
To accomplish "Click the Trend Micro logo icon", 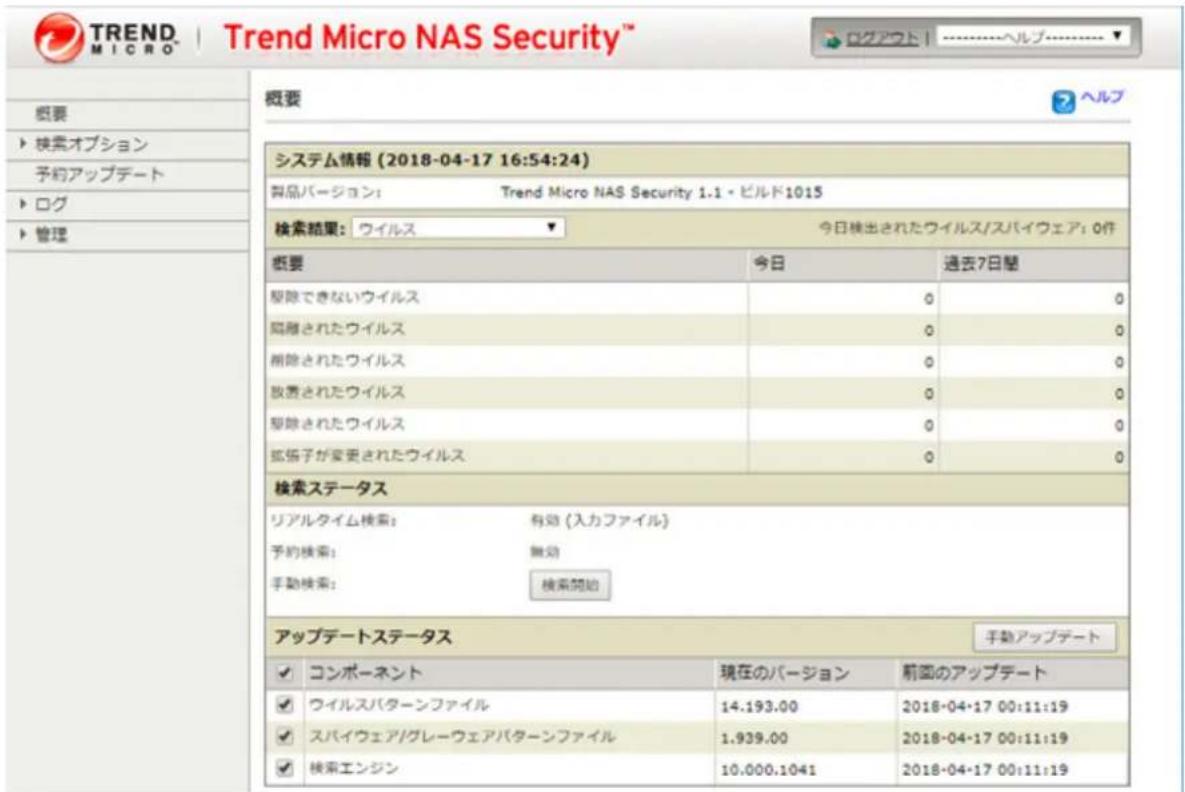I will pos(58,37).
